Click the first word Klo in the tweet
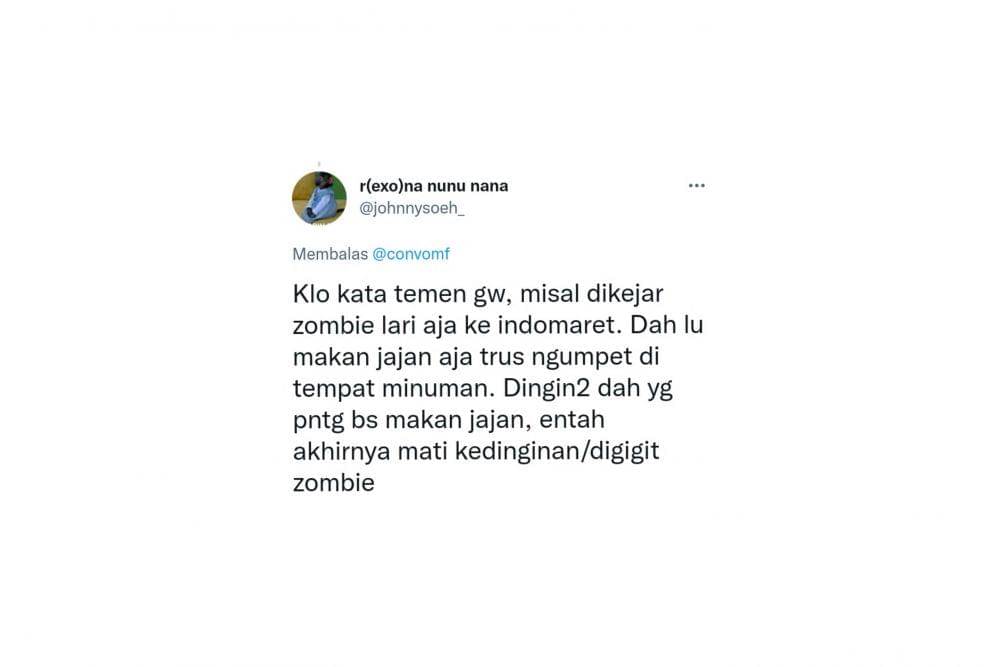Screen dimensions: 1000x667 tap(311, 294)
